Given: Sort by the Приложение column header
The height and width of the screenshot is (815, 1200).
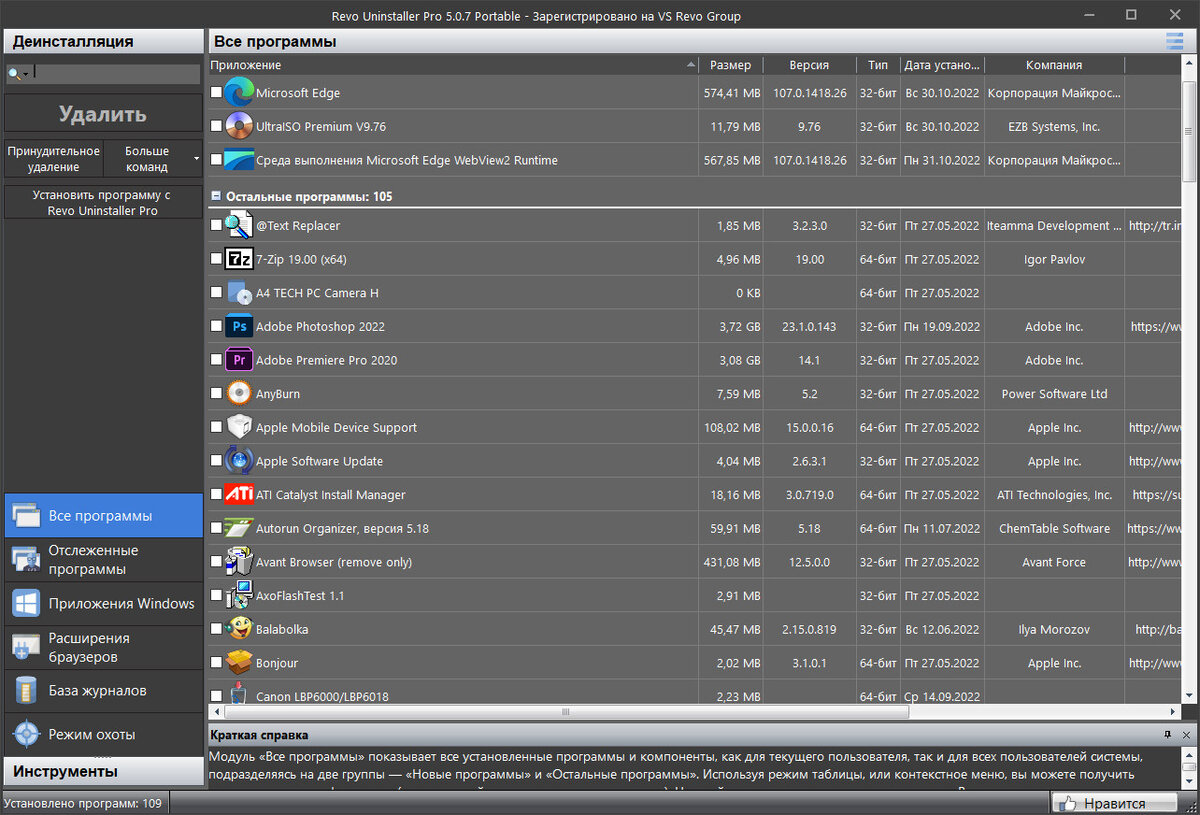Looking at the screenshot, I should [x=454, y=65].
